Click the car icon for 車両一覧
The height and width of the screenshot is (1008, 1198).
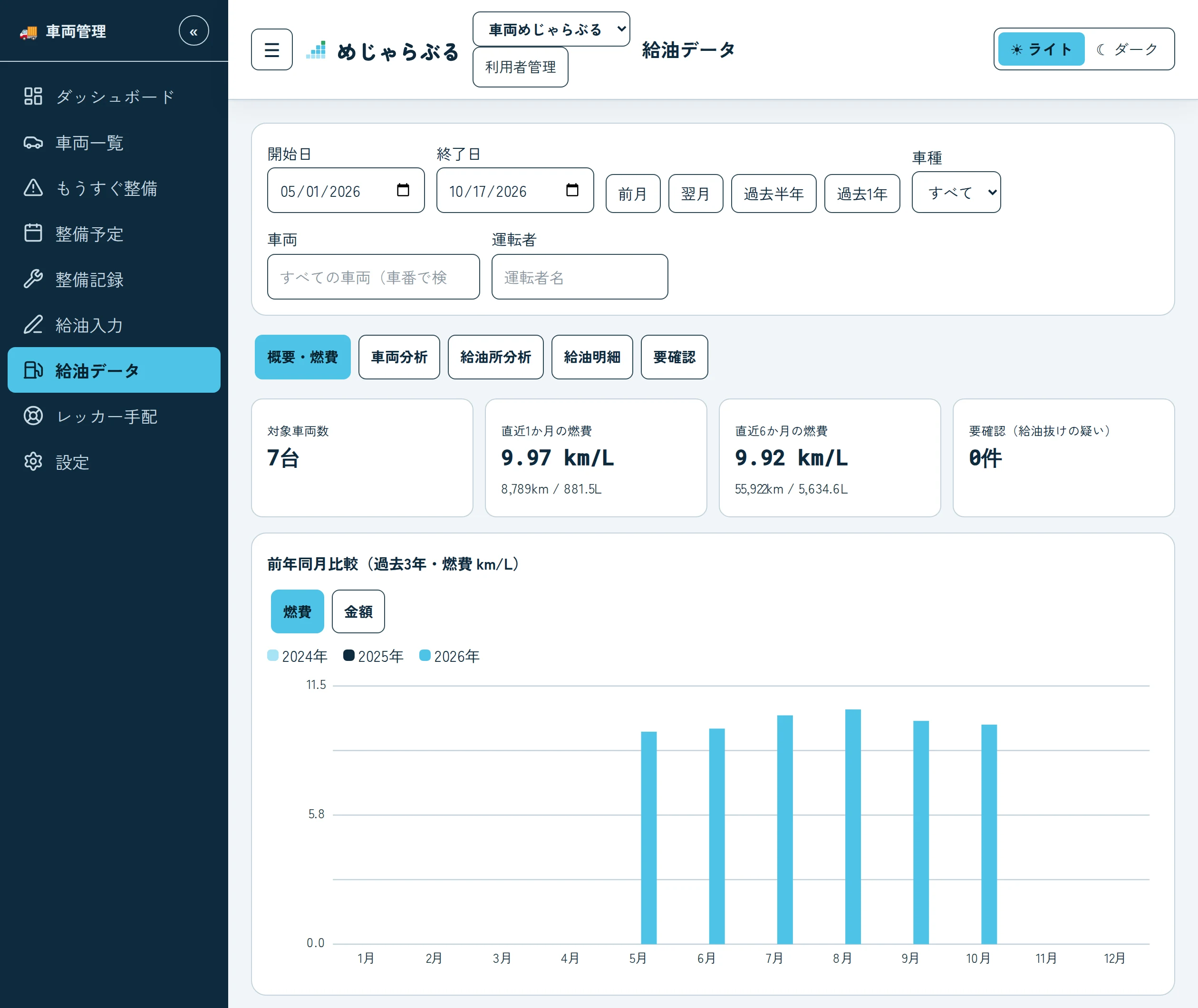point(33,142)
